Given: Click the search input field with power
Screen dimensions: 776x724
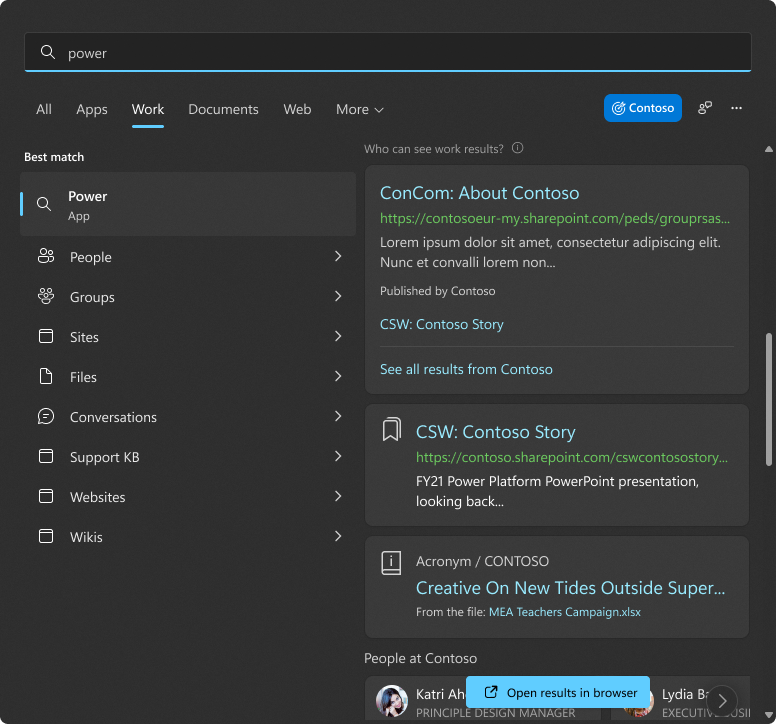Looking at the screenshot, I should (x=388, y=52).
